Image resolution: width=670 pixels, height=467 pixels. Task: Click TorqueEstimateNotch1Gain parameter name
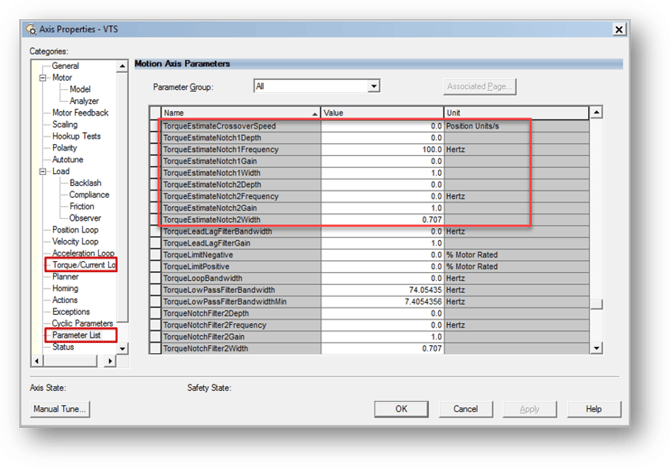tap(210, 161)
